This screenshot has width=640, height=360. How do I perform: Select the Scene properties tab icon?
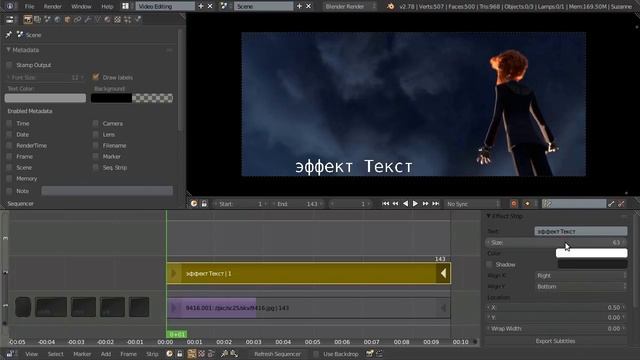pos(47,19)
